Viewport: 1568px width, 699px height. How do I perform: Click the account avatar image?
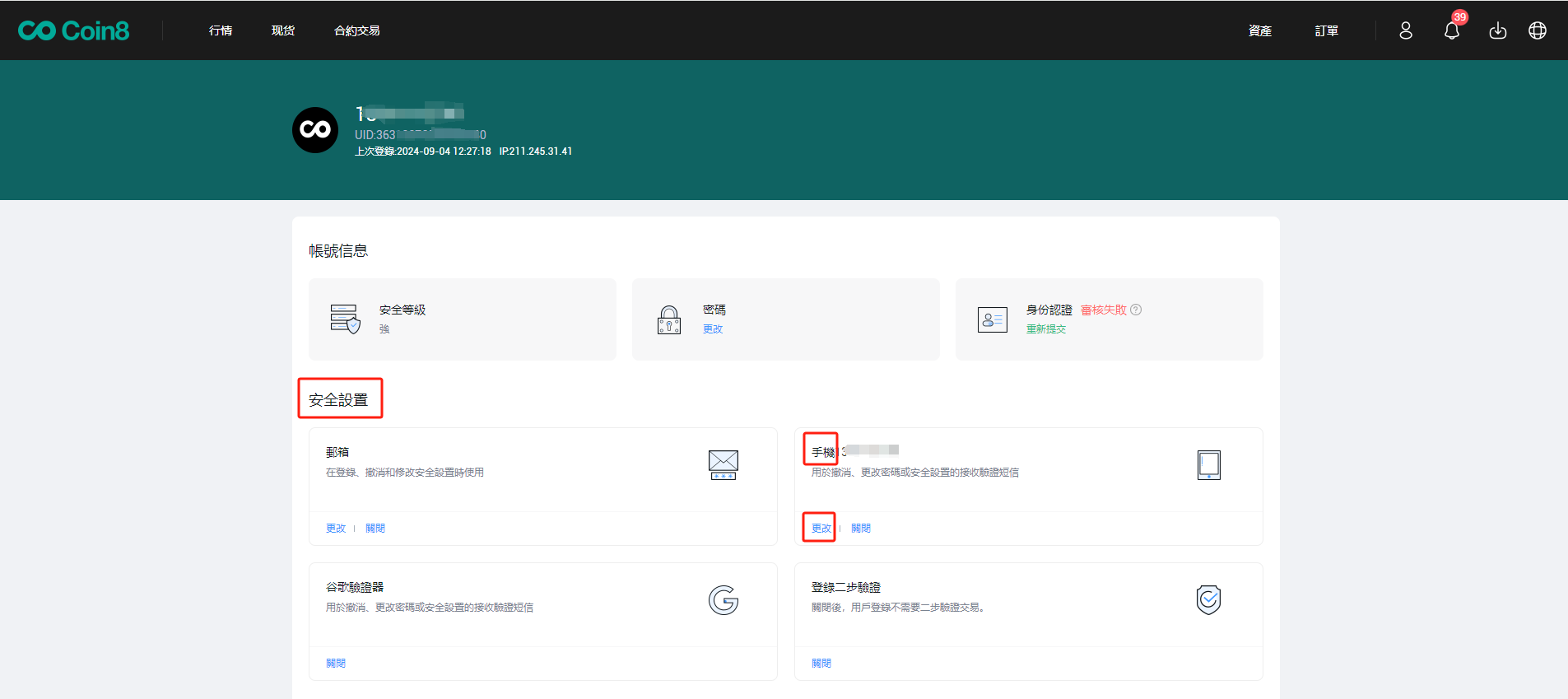(x=315, y=130)
